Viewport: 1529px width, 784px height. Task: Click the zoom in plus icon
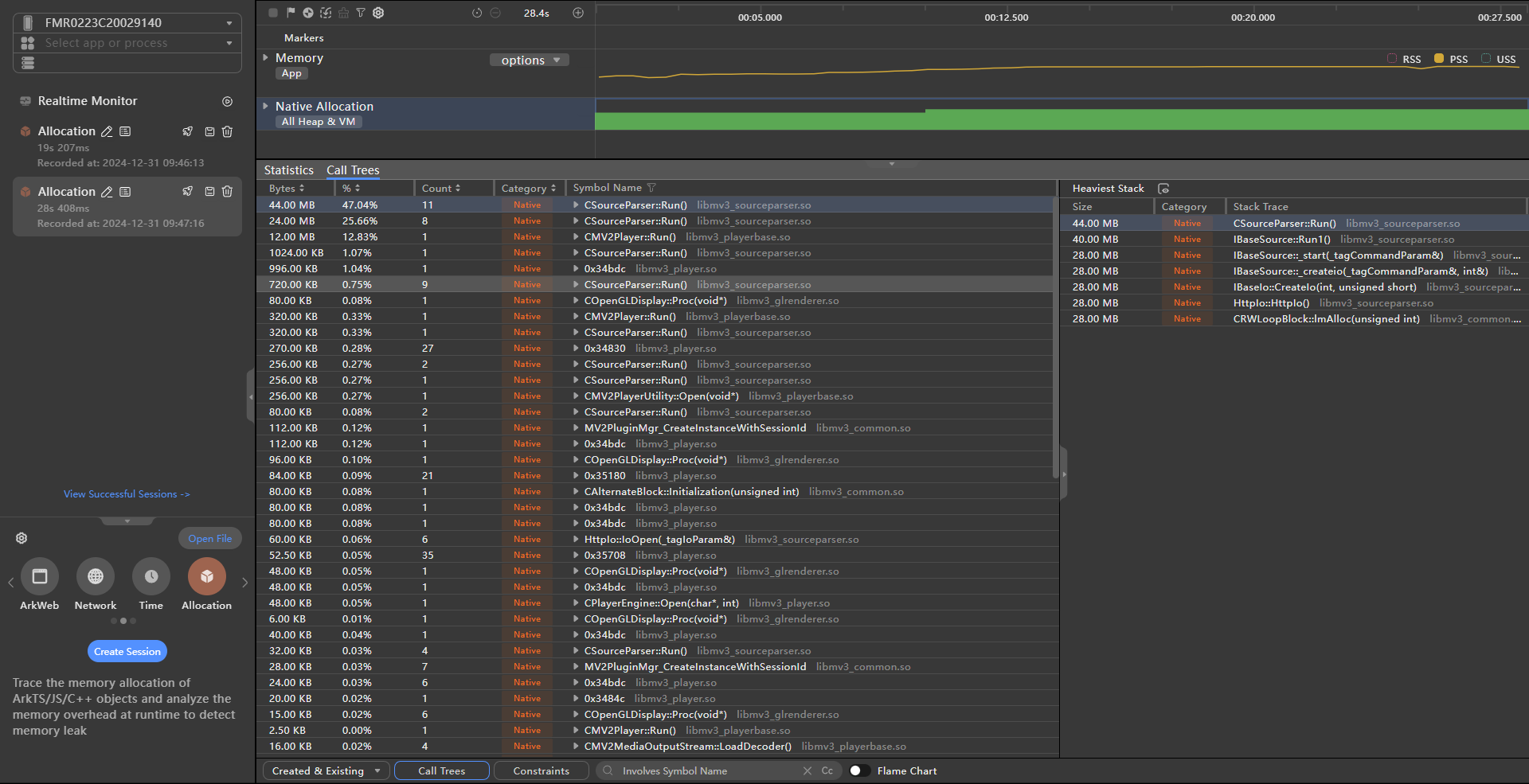coord(578,13)
